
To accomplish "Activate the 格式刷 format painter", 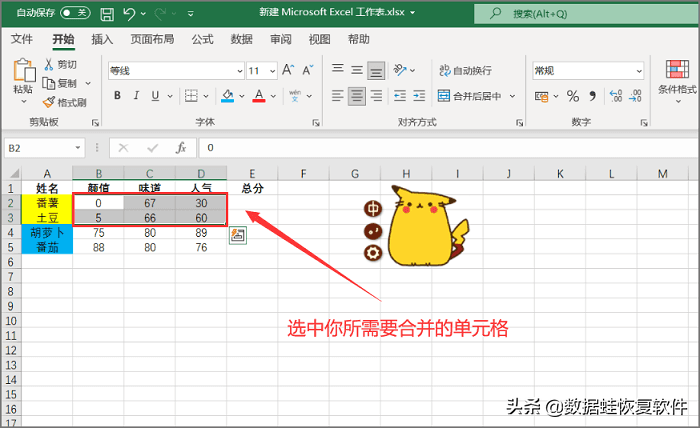I will tap(64, 103).
